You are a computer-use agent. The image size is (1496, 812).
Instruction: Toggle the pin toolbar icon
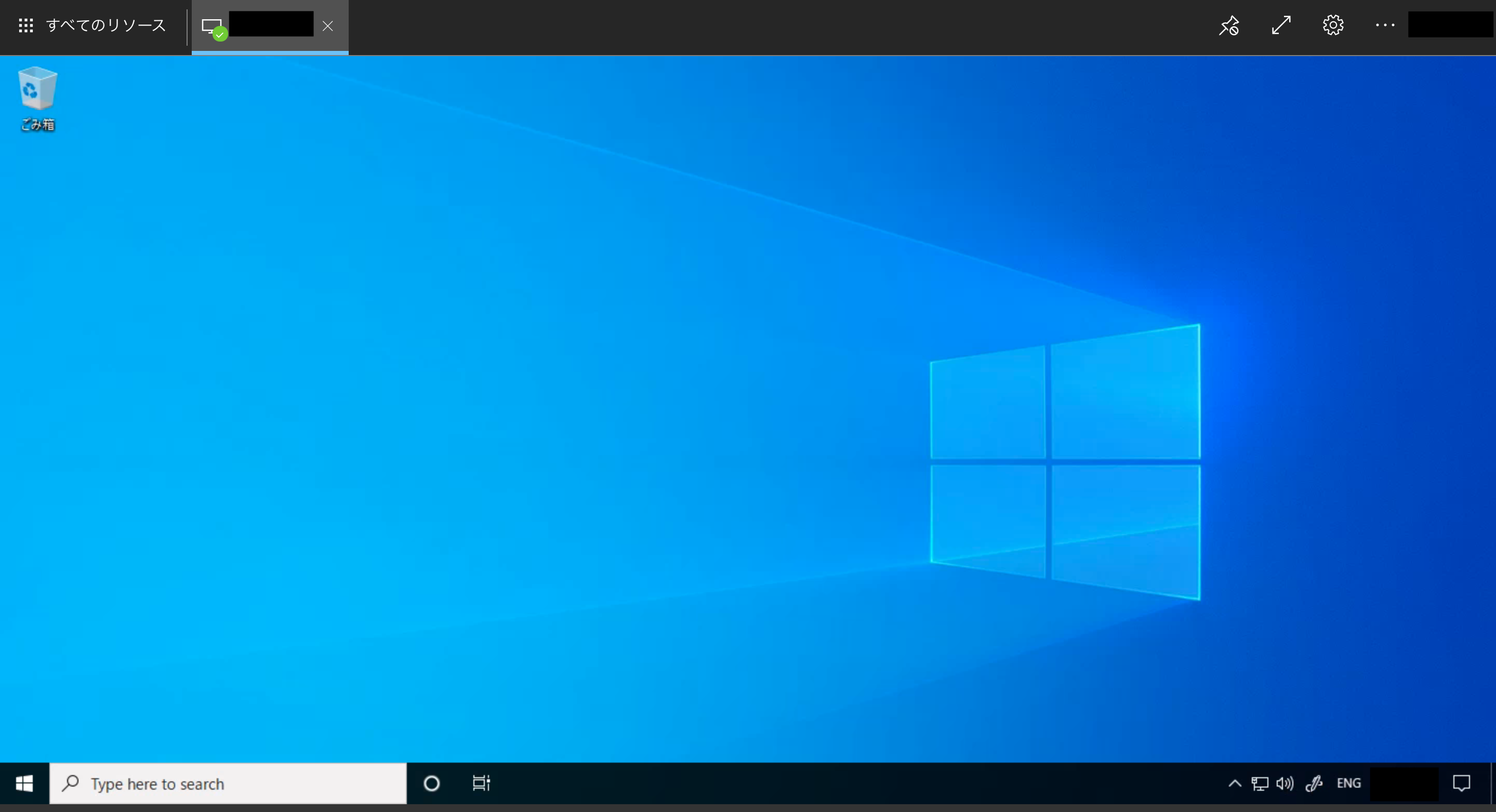point(1229,25)
